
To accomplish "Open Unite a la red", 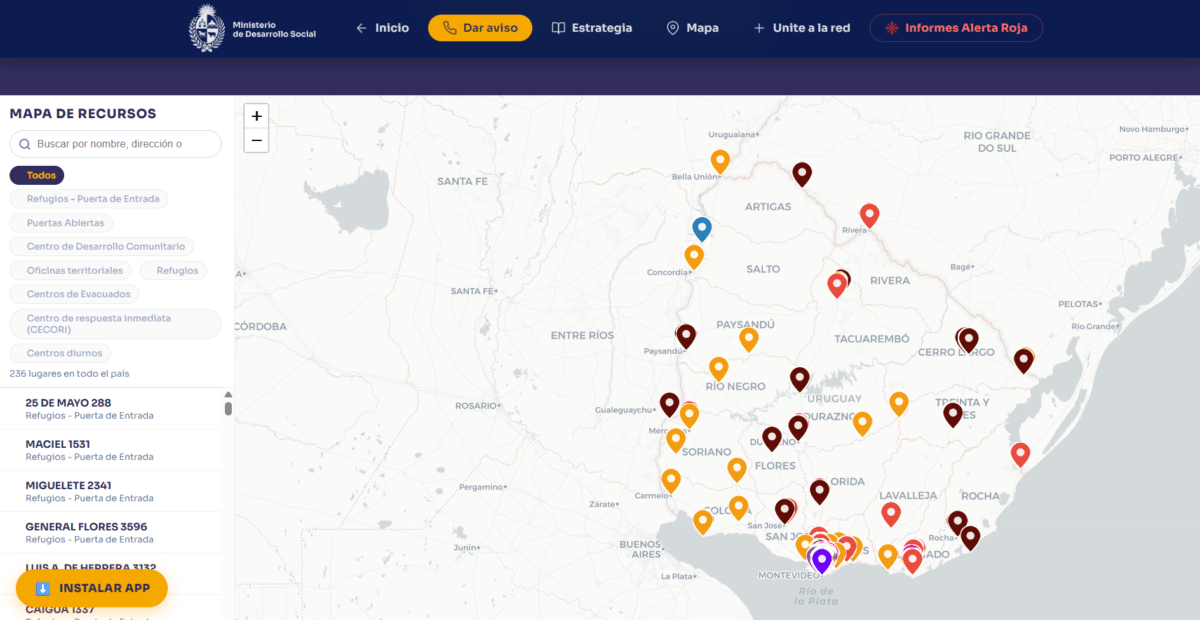I will (801, 28).
